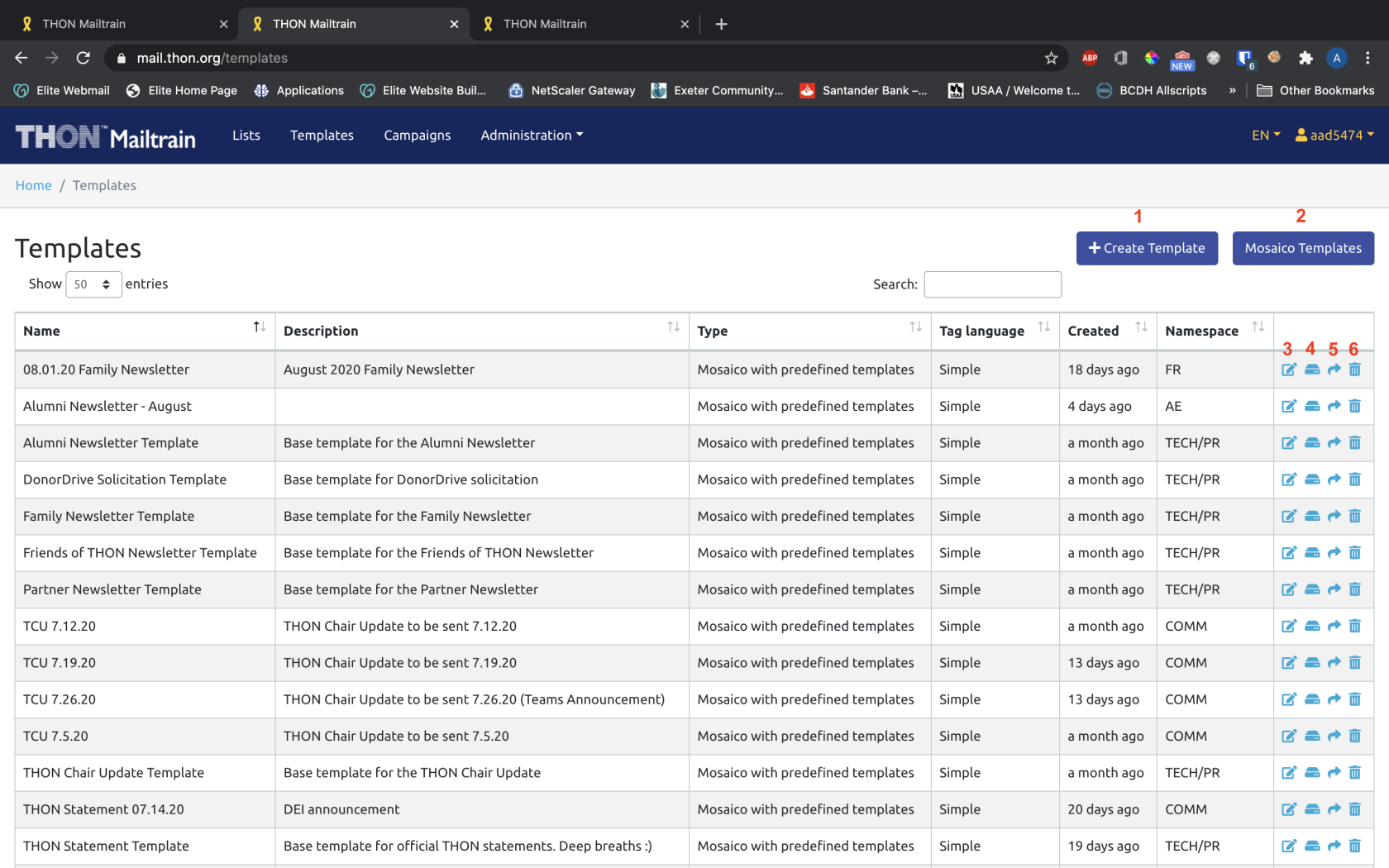Open the Other Bookmarks folder
Viewport: 1389px width, 868px height.
coord(1315,90)
